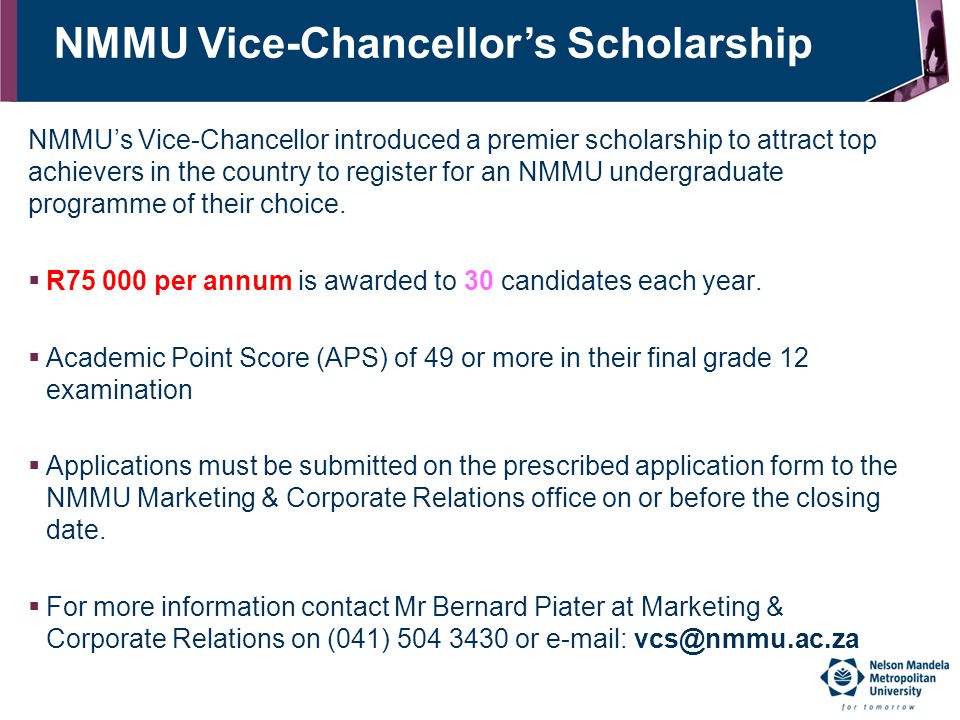Image resolution: width=960 pixels, height=720 pixels.
Task: Click the Nelson Mandela Metropolitan University text
Action: (x=909, y=678)
